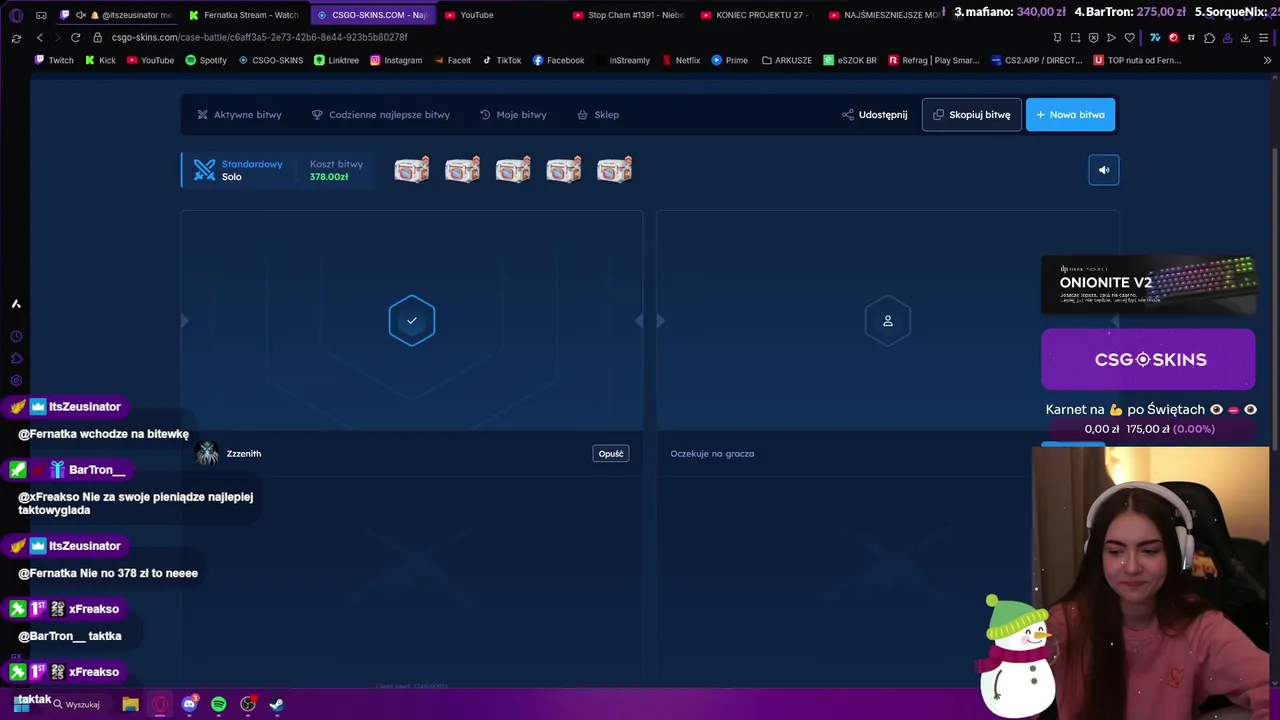Open the Linktree bookmark
The height and width of the screenshot is (720, 1280).
click(x=336, y=60)
